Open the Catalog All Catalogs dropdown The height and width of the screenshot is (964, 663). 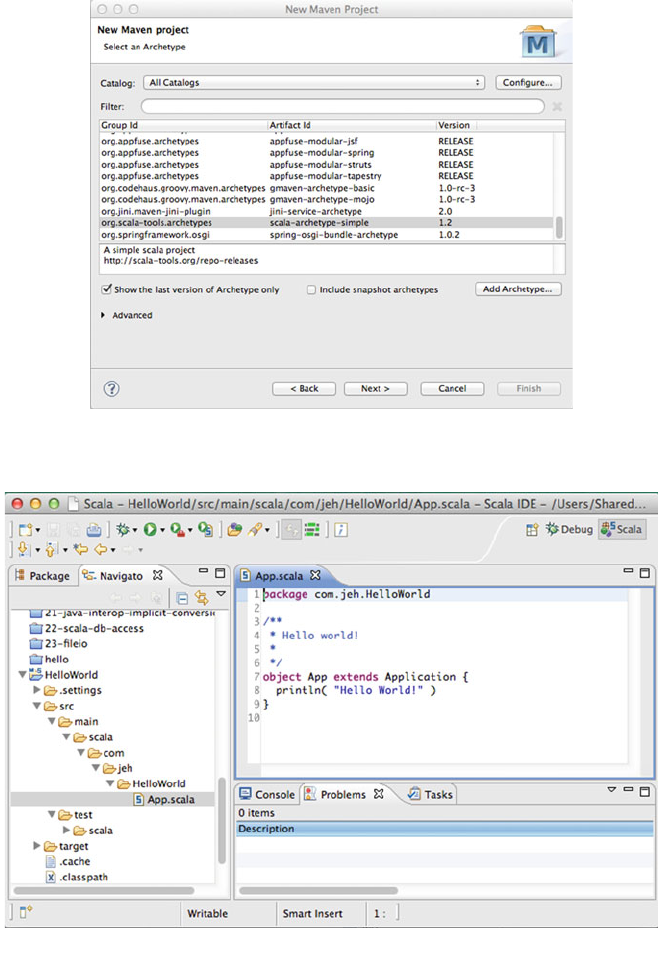(314, 82)
